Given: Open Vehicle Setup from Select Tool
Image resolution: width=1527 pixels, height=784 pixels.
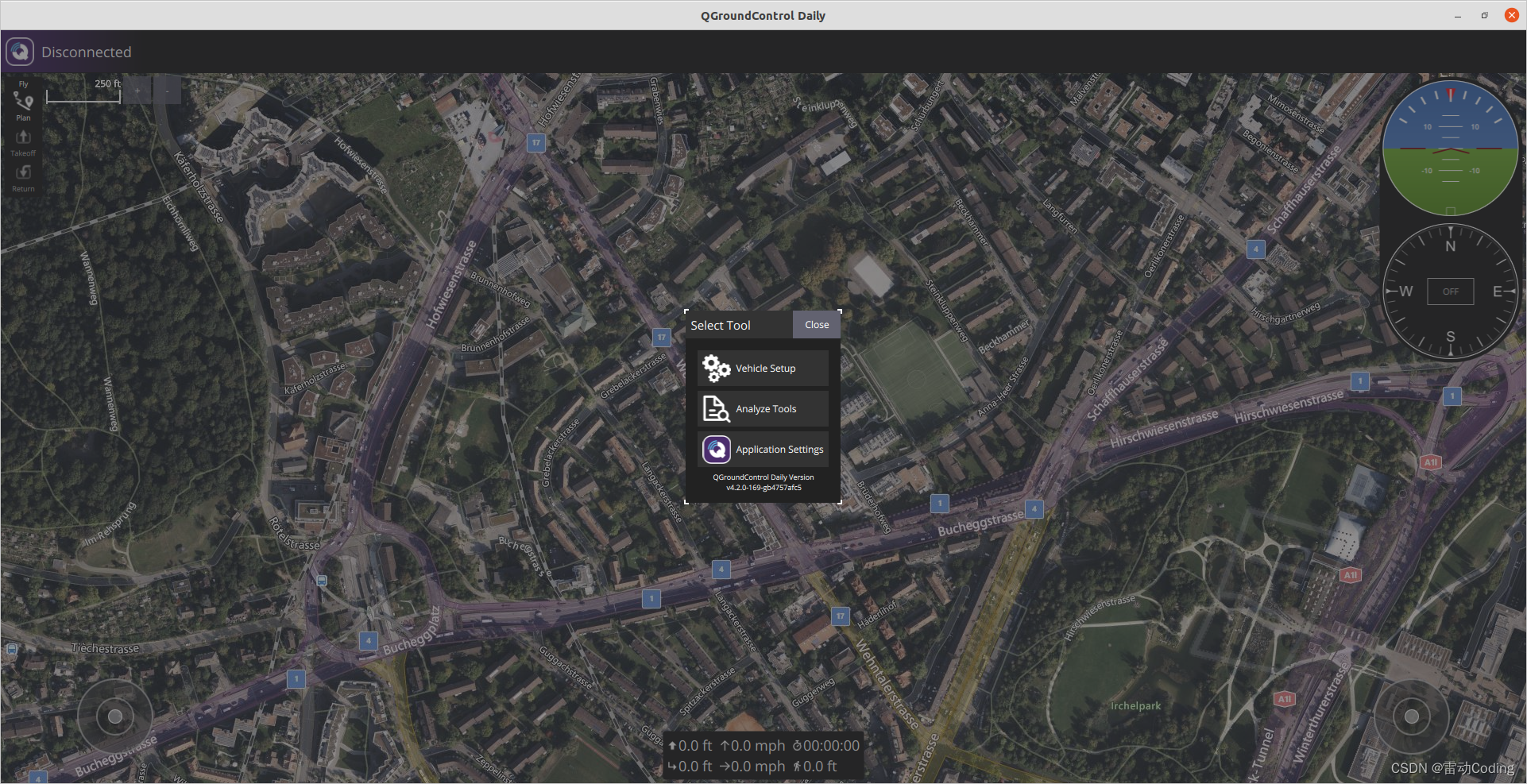Looking at the screenshot, I should pos(763,369).
